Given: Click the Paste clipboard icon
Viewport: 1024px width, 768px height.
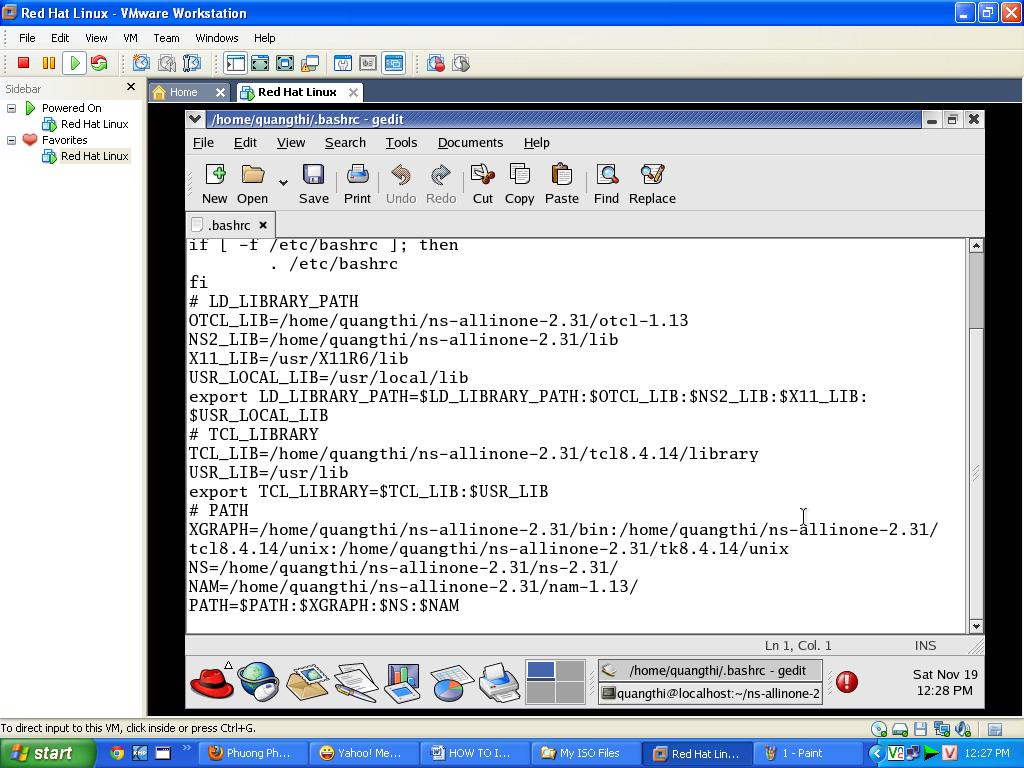Looking at the screenshot, I should (x=561, y=176).
